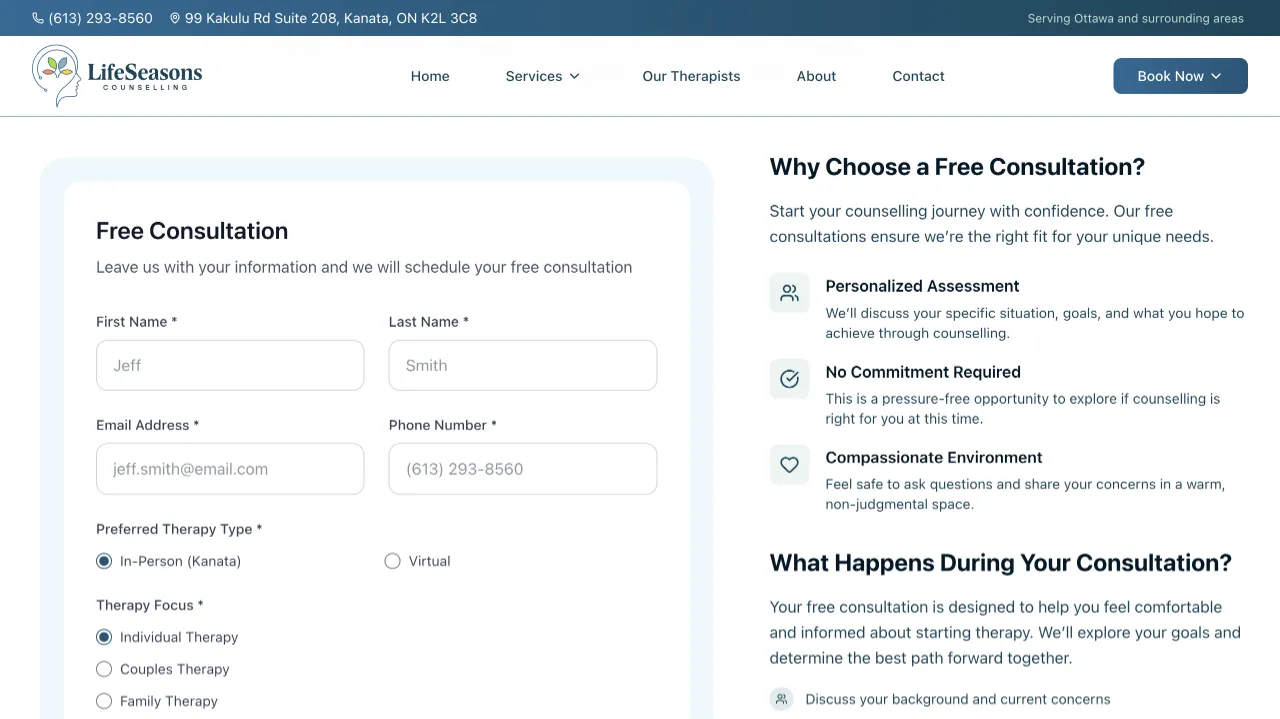Viewport: 1280px width, 719px height.
Task: Open the Book Now dropdown button
Action: click(1180, 76)
